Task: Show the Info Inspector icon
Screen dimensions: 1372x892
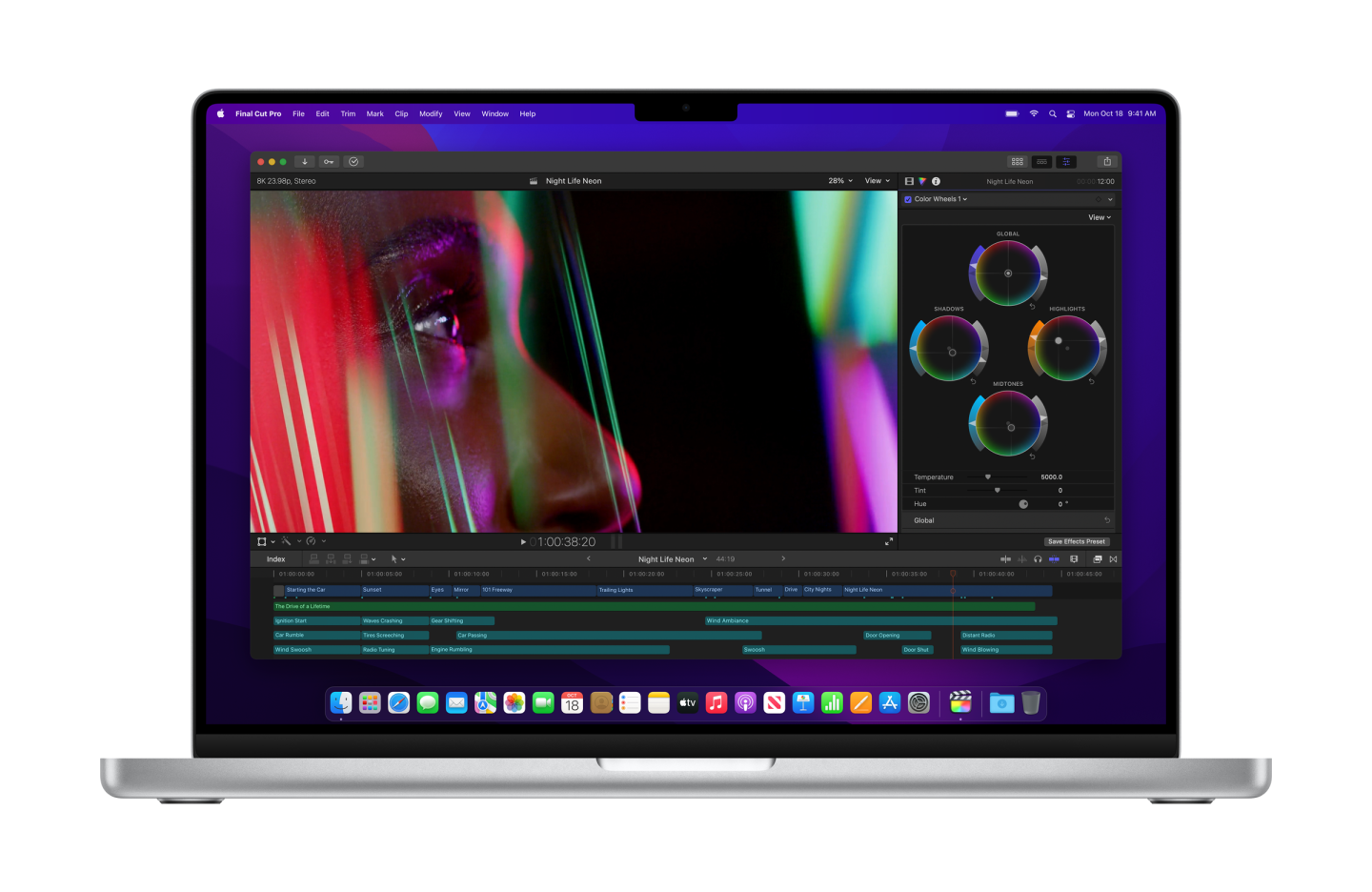Action: tap(936, 181)
